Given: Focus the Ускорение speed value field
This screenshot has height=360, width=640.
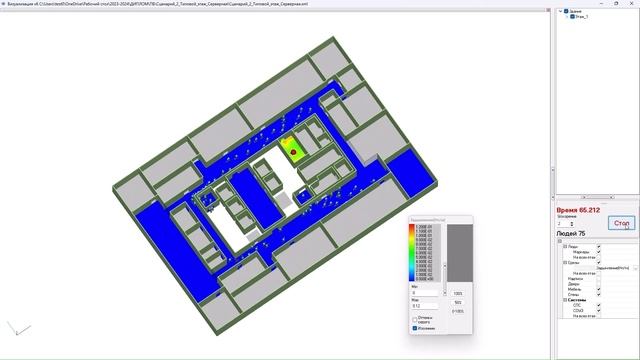Looking at the screenshot, I should pyautogui.click(x=563, y=224).
